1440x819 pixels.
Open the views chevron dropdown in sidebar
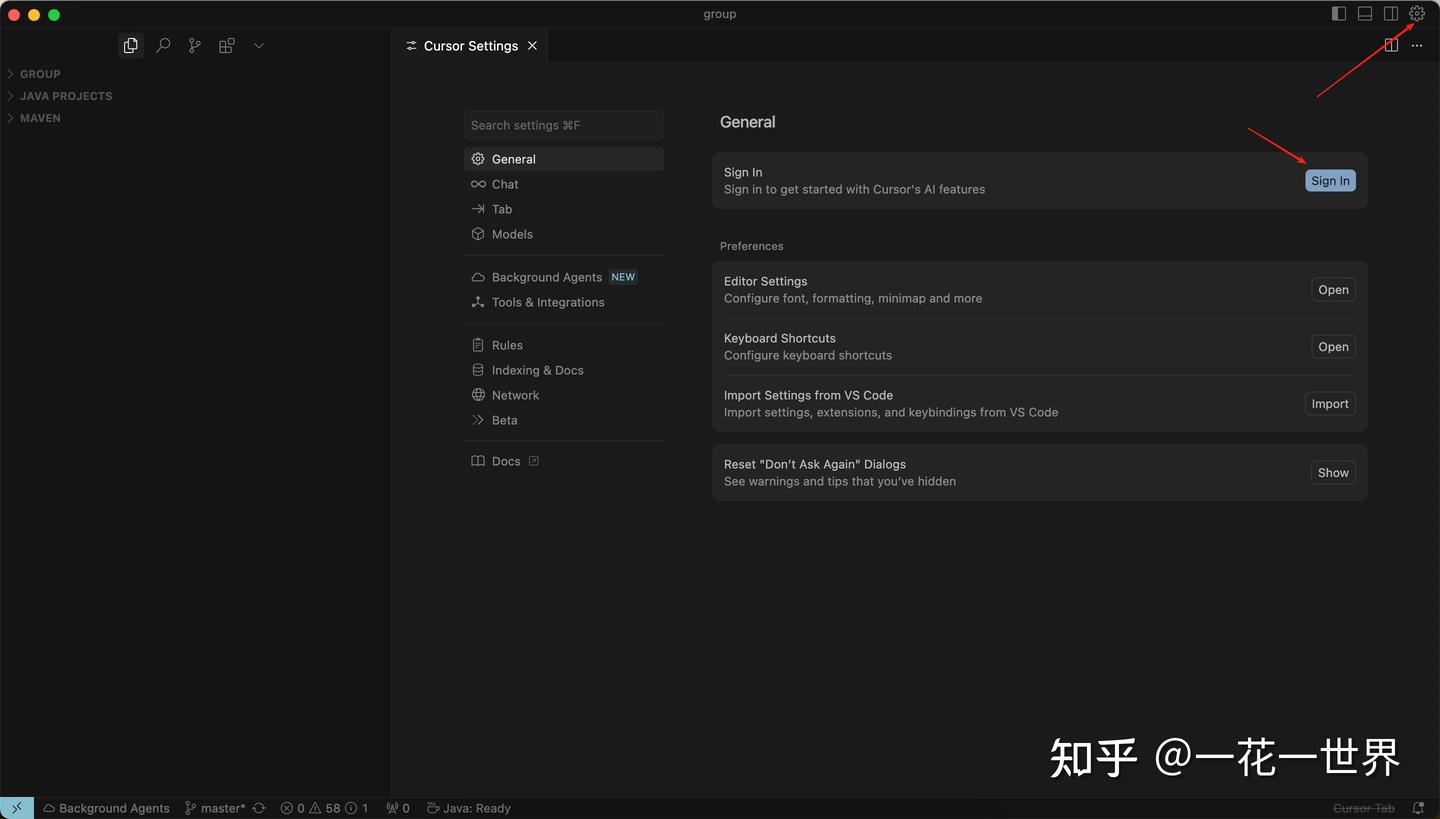click(x=258, y=45)
